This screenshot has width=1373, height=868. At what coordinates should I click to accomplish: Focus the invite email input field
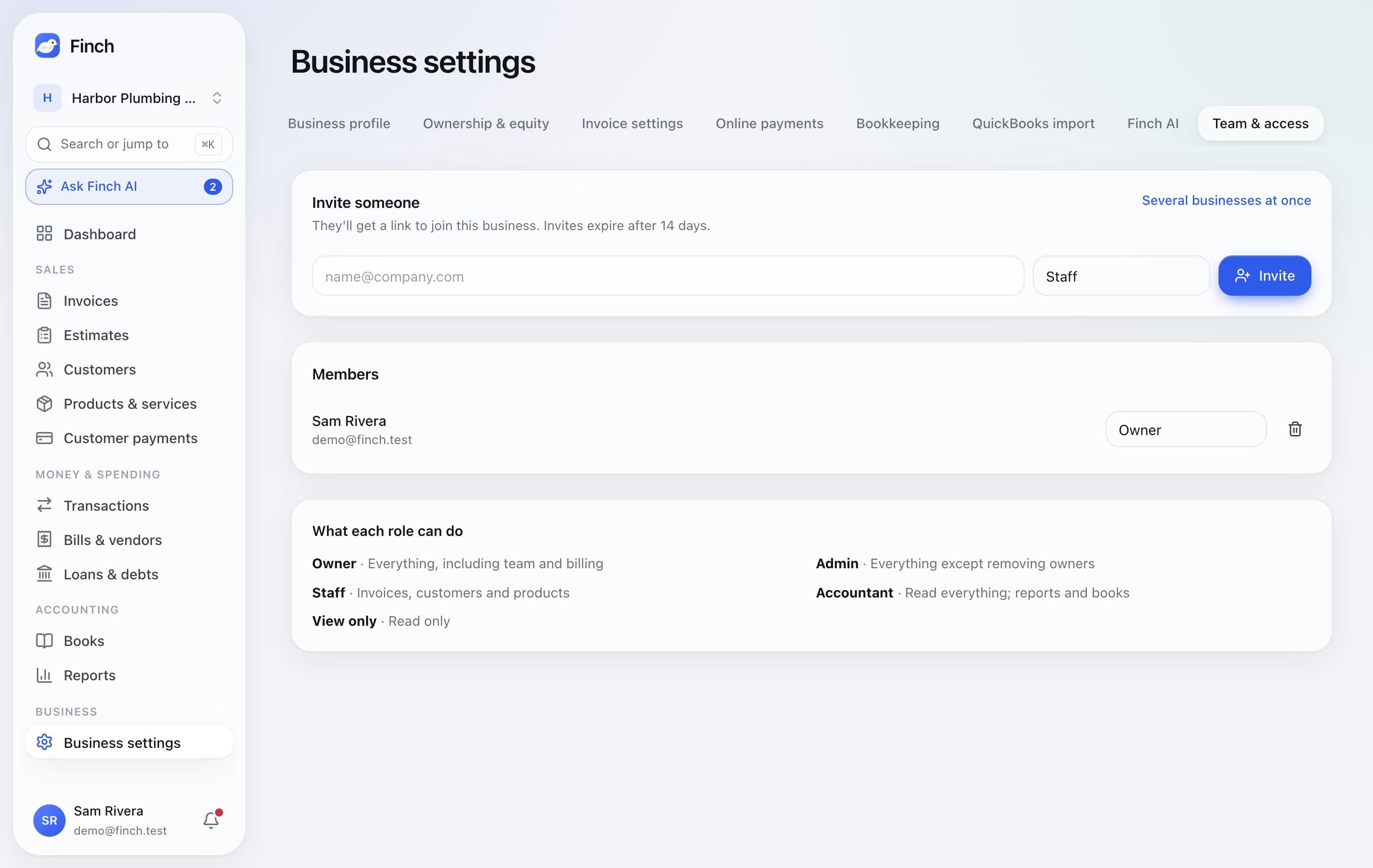[x=668, y=276]
